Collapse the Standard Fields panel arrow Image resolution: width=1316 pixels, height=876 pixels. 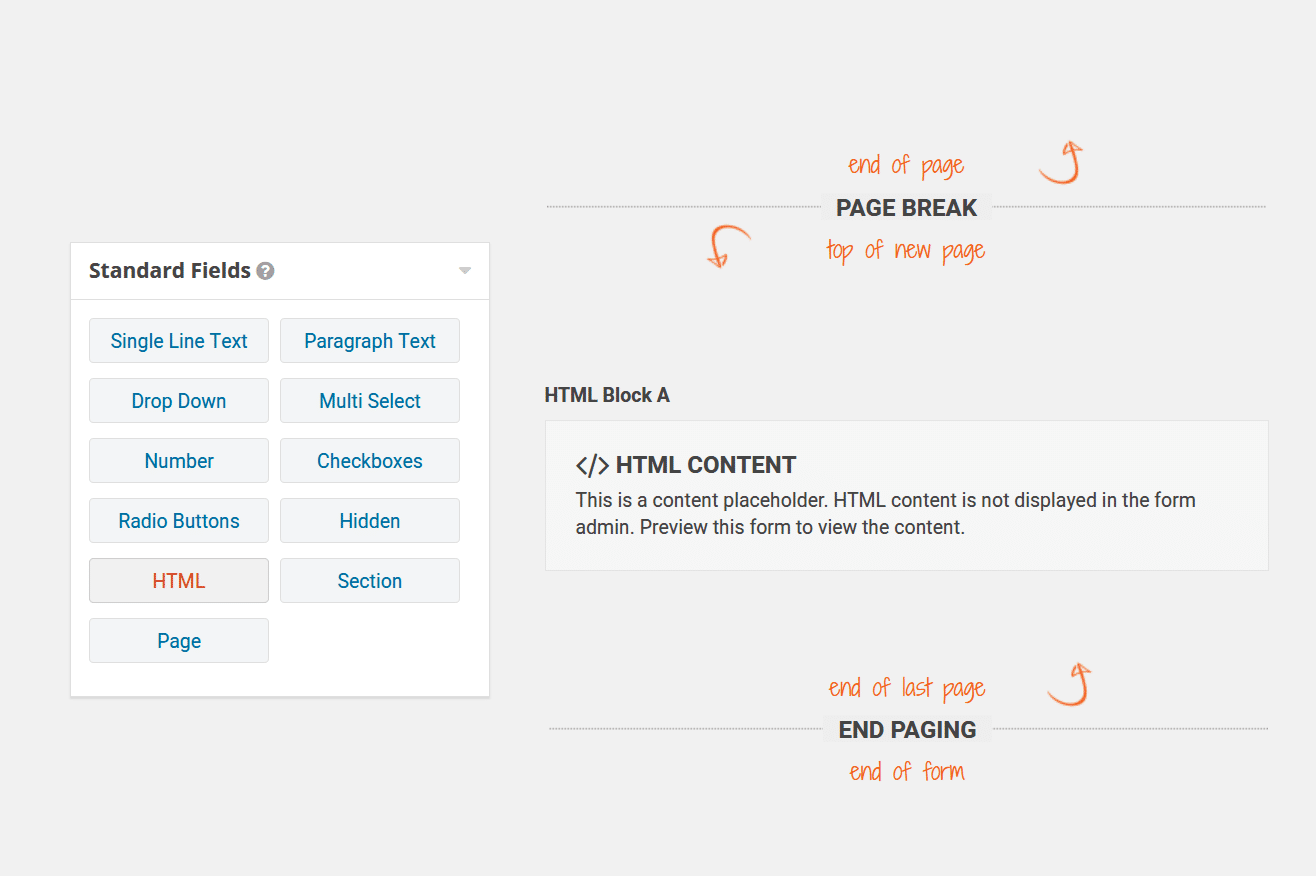[464, 271]
